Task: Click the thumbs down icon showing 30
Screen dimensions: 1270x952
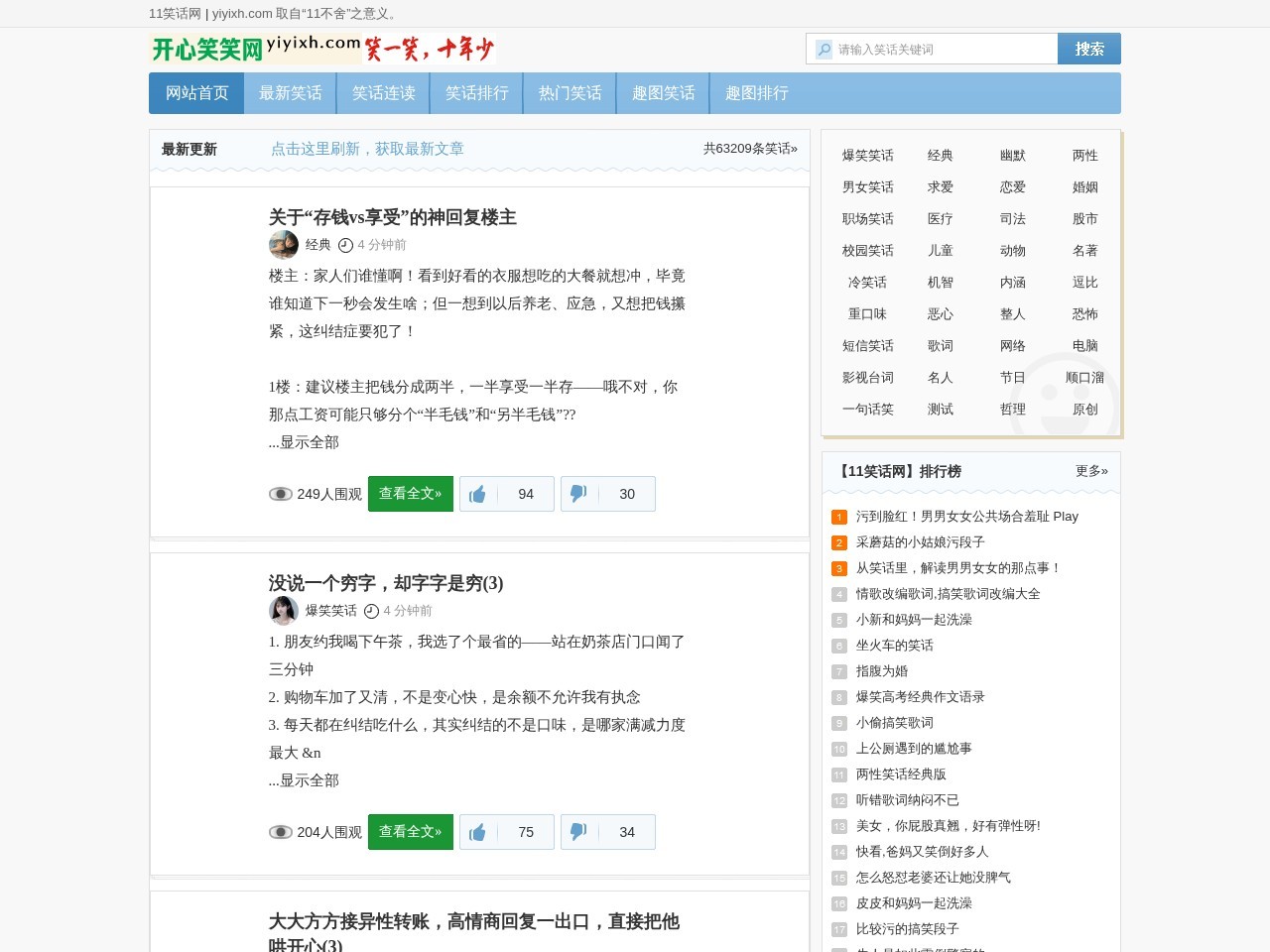Action: pyautogui.click(x=578, y=494)
